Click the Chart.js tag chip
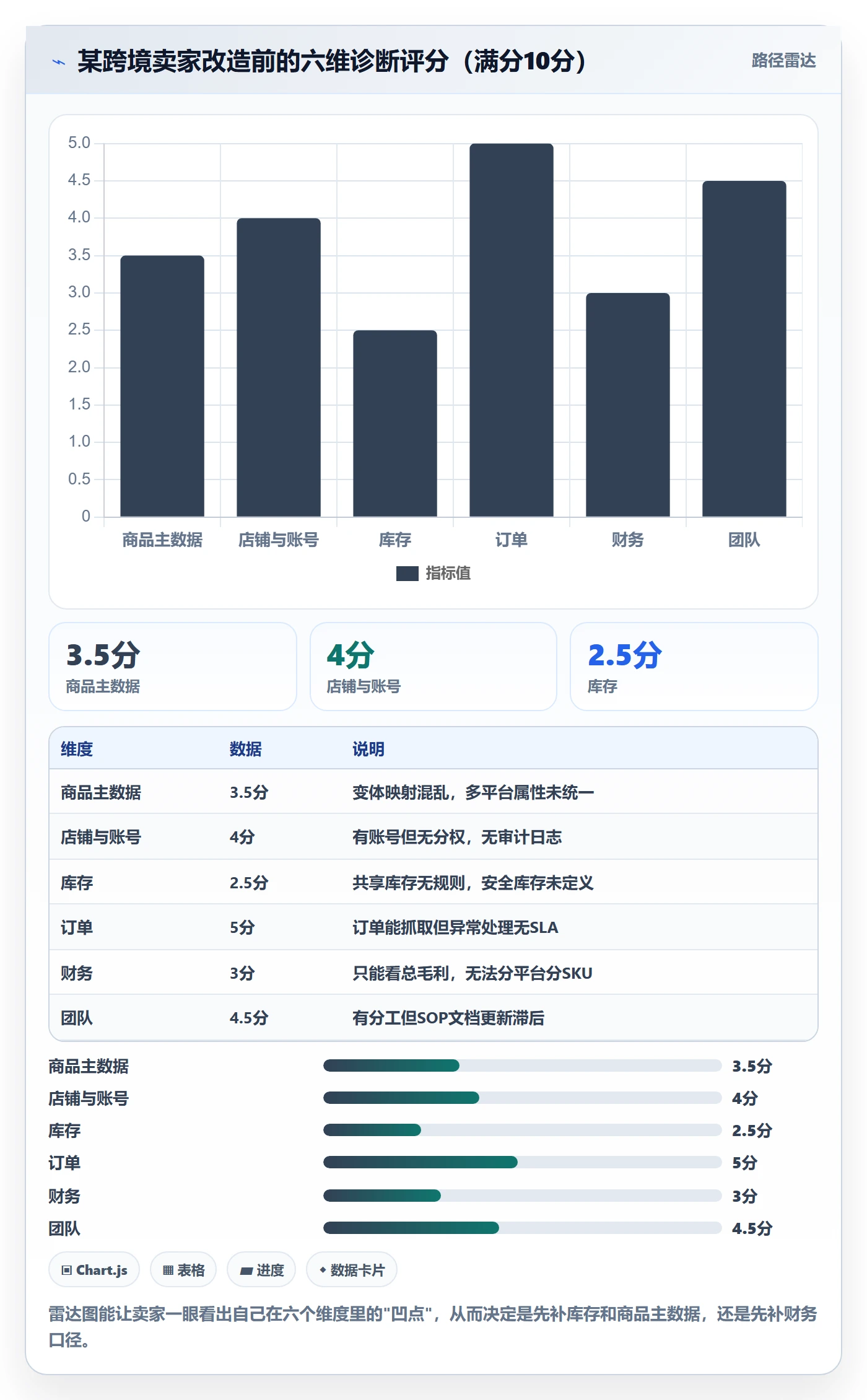This screenshot has width=867, height=1400. [94, 1270]
